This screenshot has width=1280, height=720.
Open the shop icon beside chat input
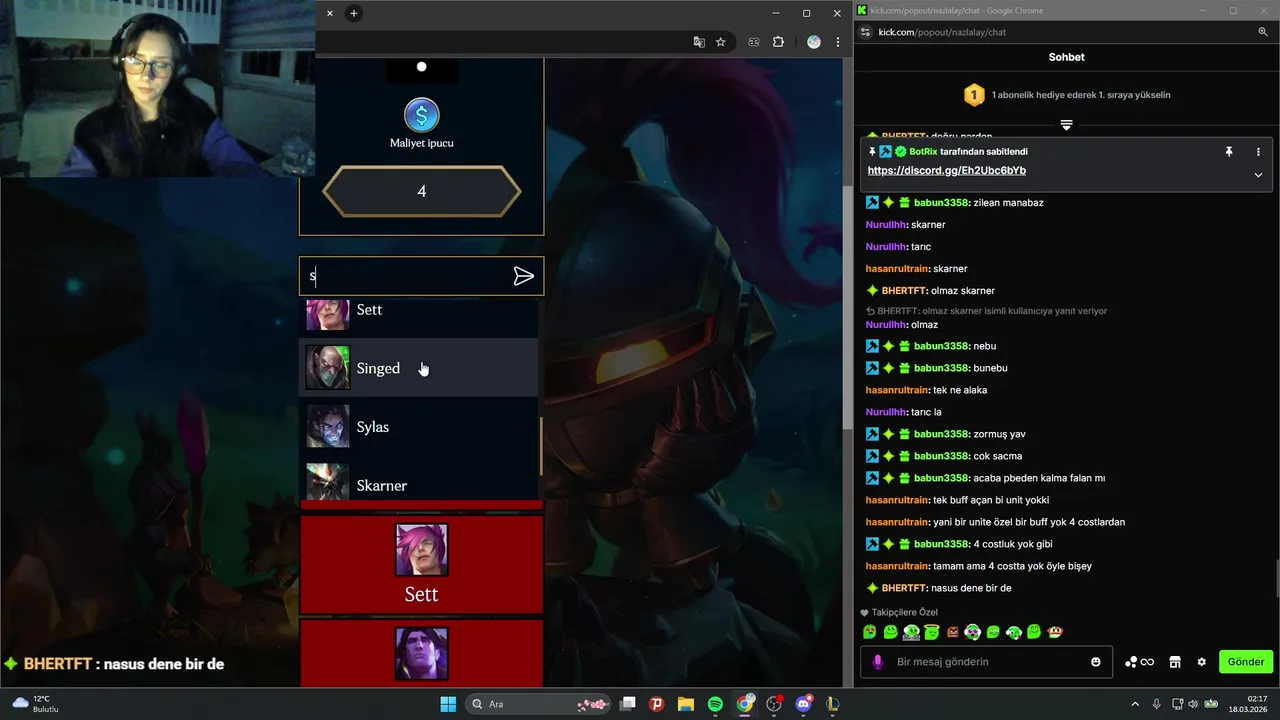pyautogui.click(x=1175, y=662)
